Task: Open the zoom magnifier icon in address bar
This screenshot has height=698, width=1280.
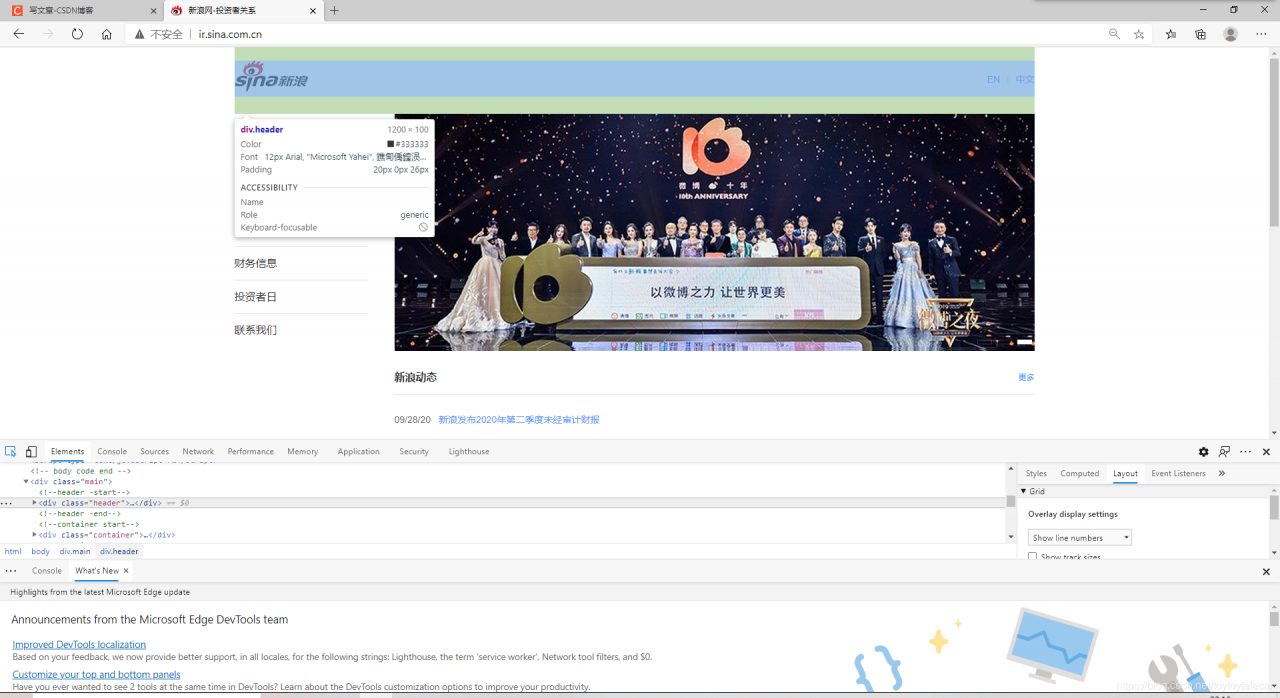Action: pyautogui.click(x=1114, y=34)
